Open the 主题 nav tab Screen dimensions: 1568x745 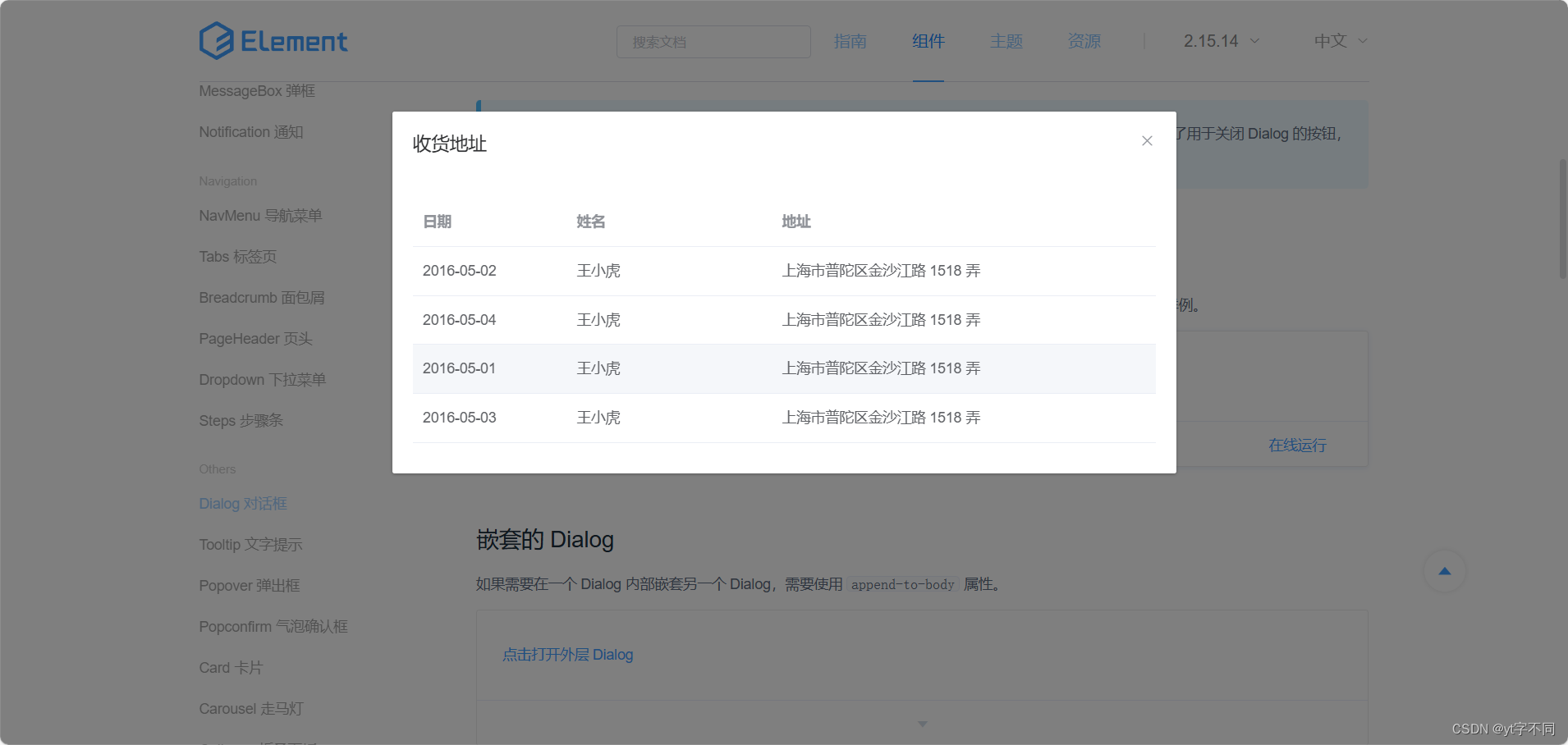(1006, 41)
